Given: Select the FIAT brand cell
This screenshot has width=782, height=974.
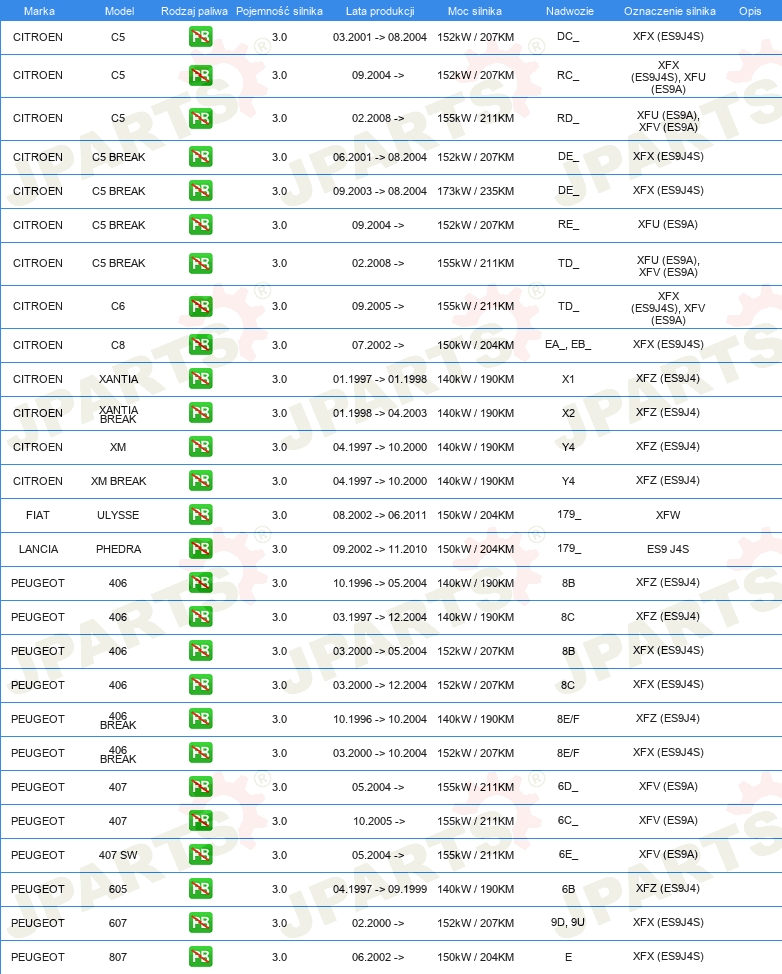Looking at the screenshot, I should click(38, 515).
